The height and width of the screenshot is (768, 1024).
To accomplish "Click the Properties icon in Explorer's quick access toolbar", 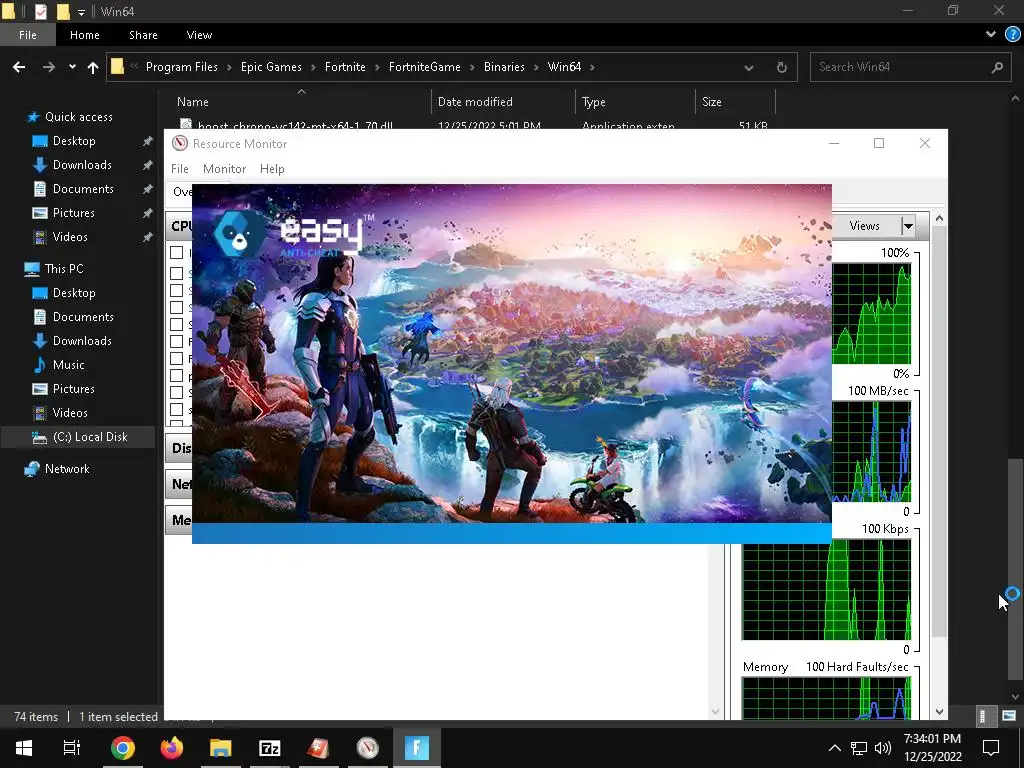I will click(x=40, y=11).
